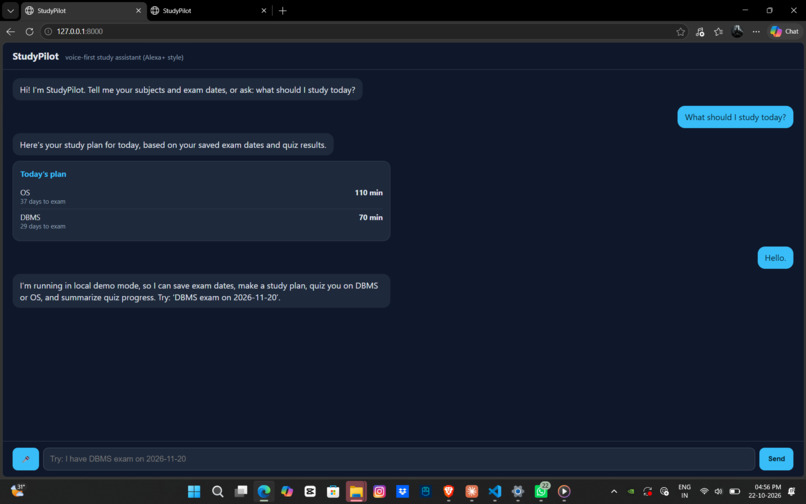Click the '70 min' duration value
Viewport: 806px width, 504px height.
pos(371,218)
